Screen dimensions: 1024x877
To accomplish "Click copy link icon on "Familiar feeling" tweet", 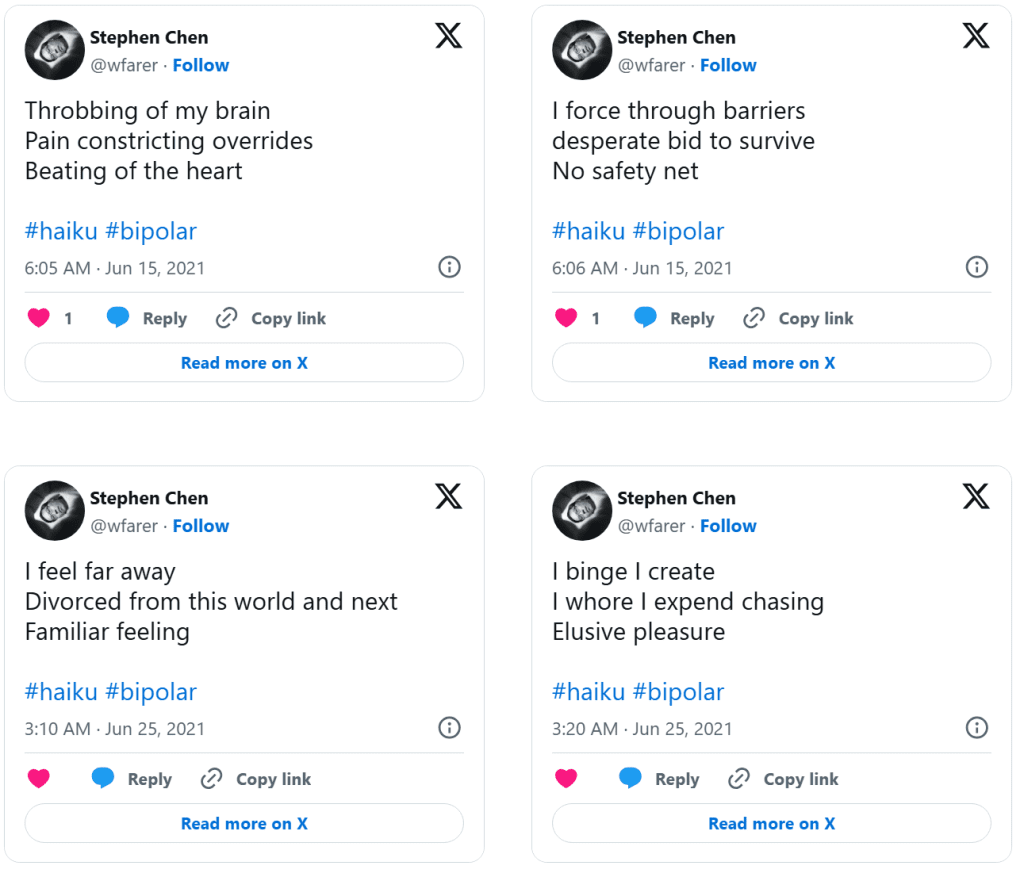I will point(212,779).
